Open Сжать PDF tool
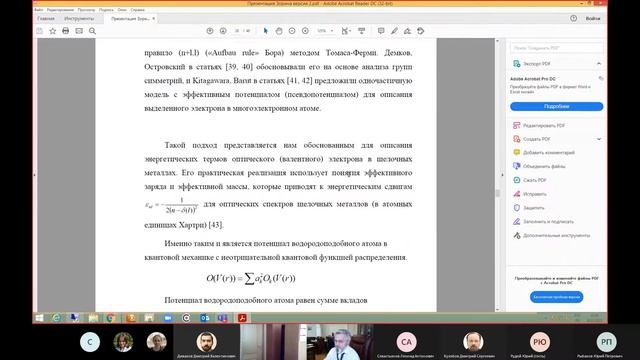The height and width of the screenshot is (360, 640). tap(530, 180)
